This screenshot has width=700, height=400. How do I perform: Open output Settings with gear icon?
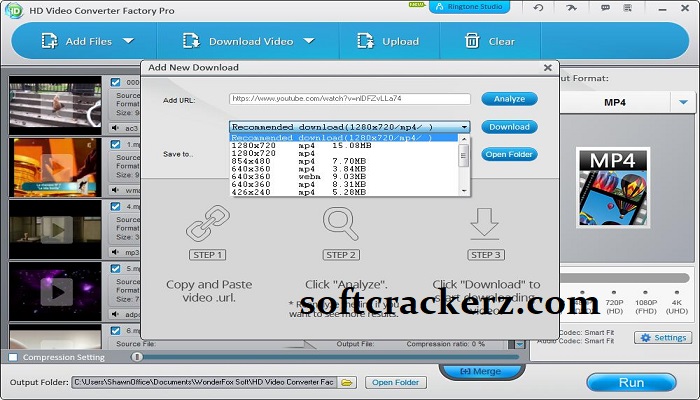pos(663,338)
